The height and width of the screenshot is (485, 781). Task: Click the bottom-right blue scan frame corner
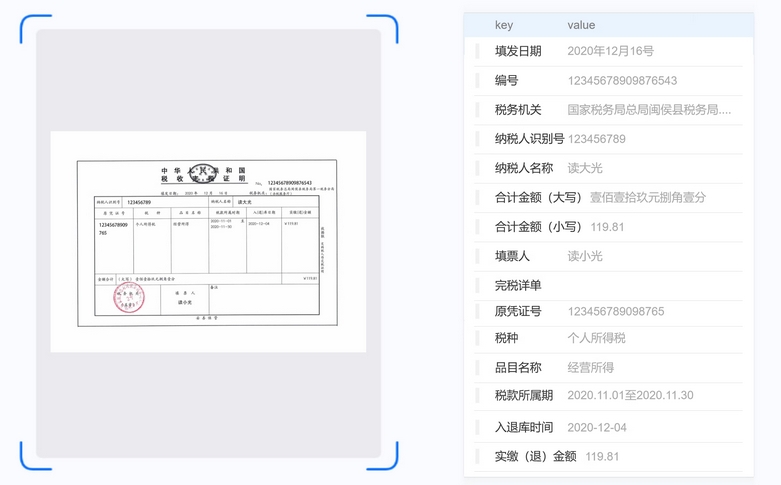(x=383, y=456)
